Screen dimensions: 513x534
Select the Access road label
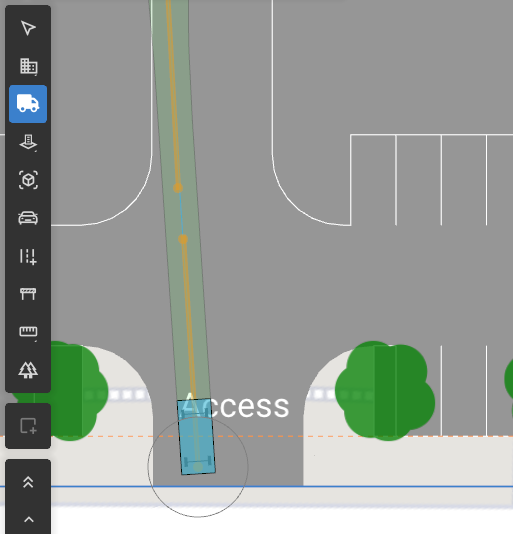pos(236,405)
